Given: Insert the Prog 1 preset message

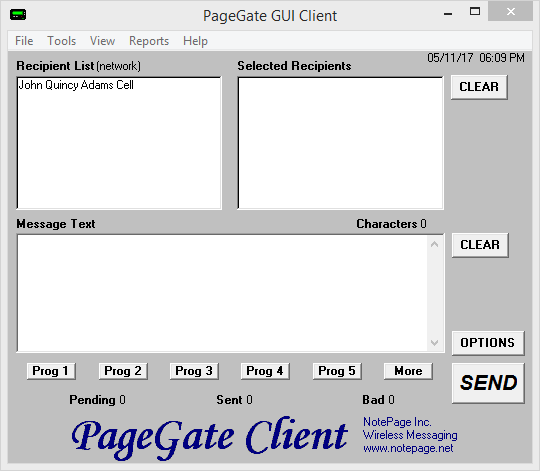Looking at the screenshot, I should 51,371.
